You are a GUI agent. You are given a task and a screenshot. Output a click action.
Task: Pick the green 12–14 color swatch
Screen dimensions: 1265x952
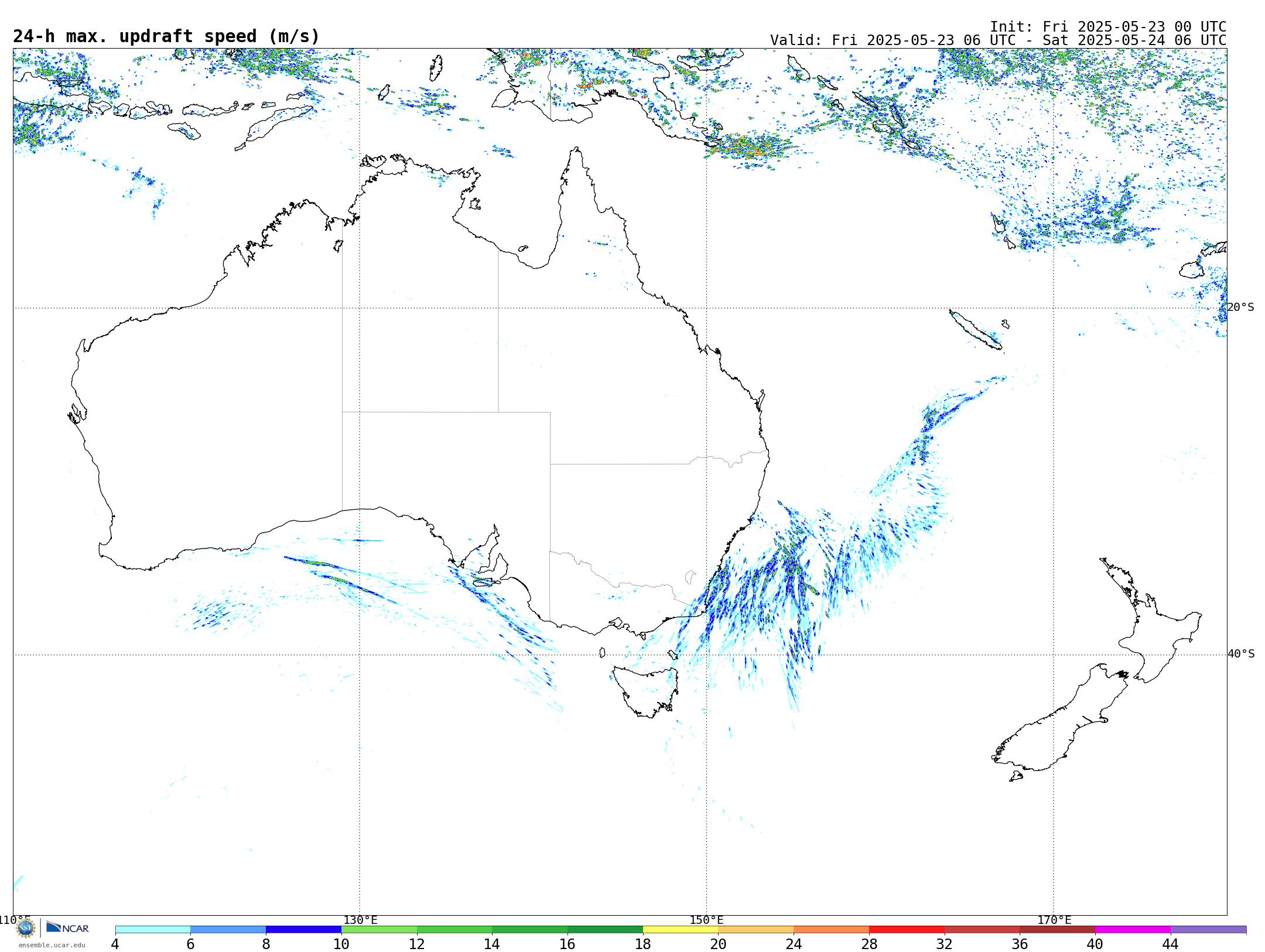click(454, 930)
